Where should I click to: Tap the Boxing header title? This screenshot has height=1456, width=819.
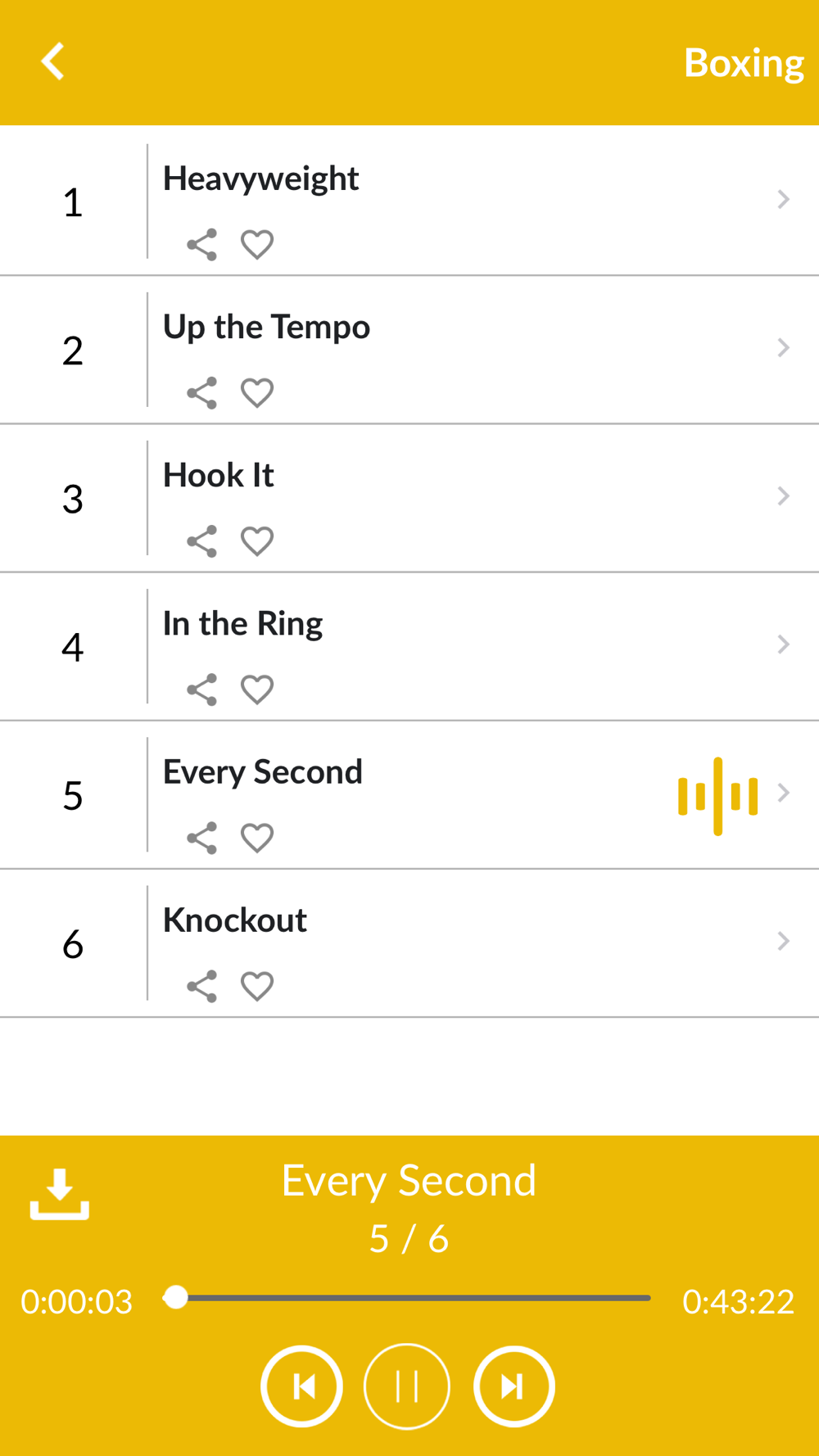pyautogui.click(x=744, y=63)
